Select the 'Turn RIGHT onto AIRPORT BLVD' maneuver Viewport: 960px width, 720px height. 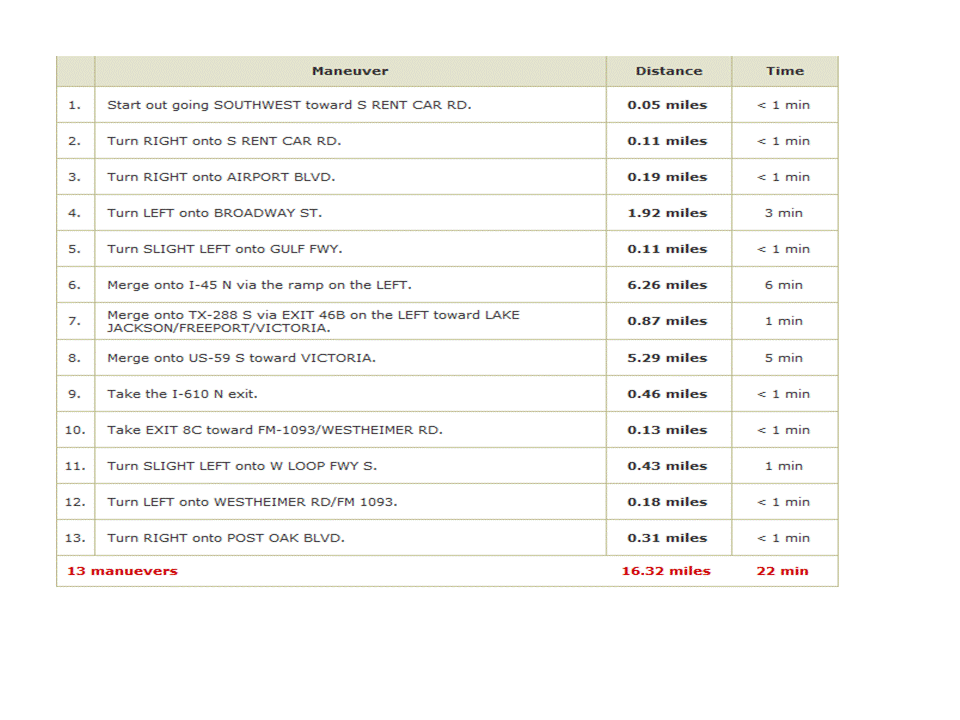coord(221,177)
